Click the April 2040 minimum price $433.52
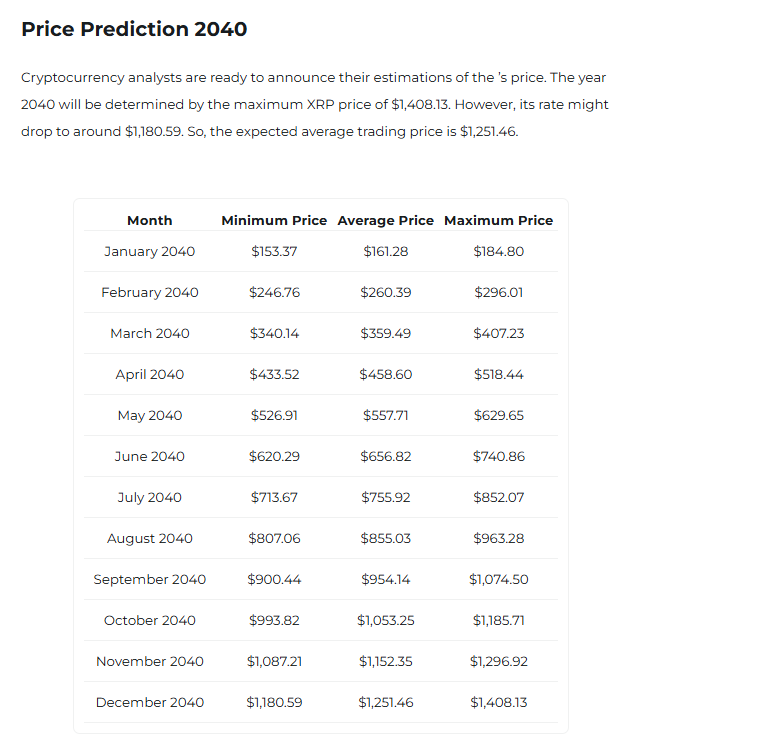 (274, 374)
